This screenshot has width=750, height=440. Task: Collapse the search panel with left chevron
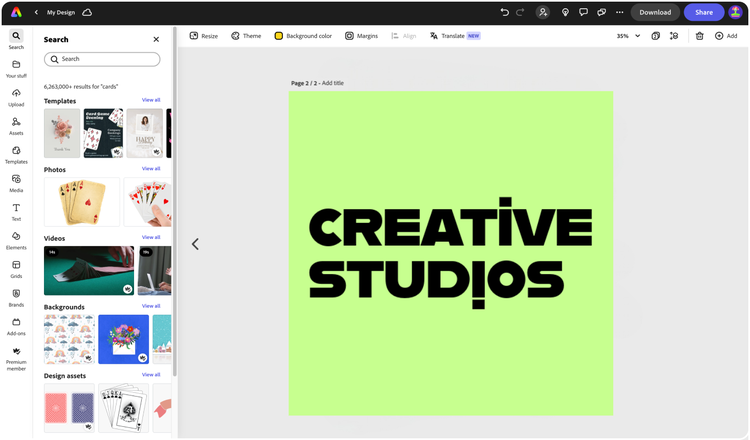click(x=195, y=244)
